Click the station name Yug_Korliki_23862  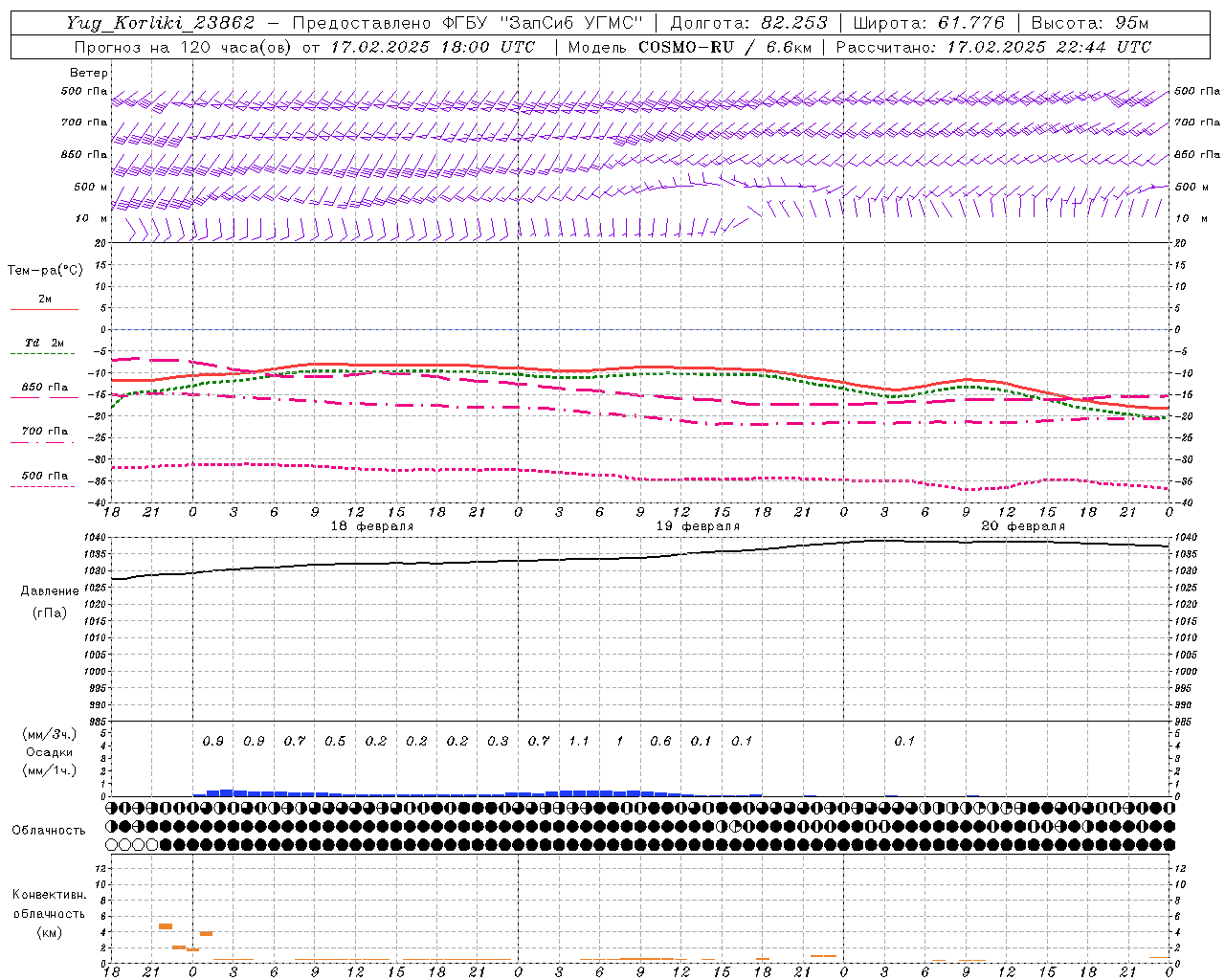[161, 23]
